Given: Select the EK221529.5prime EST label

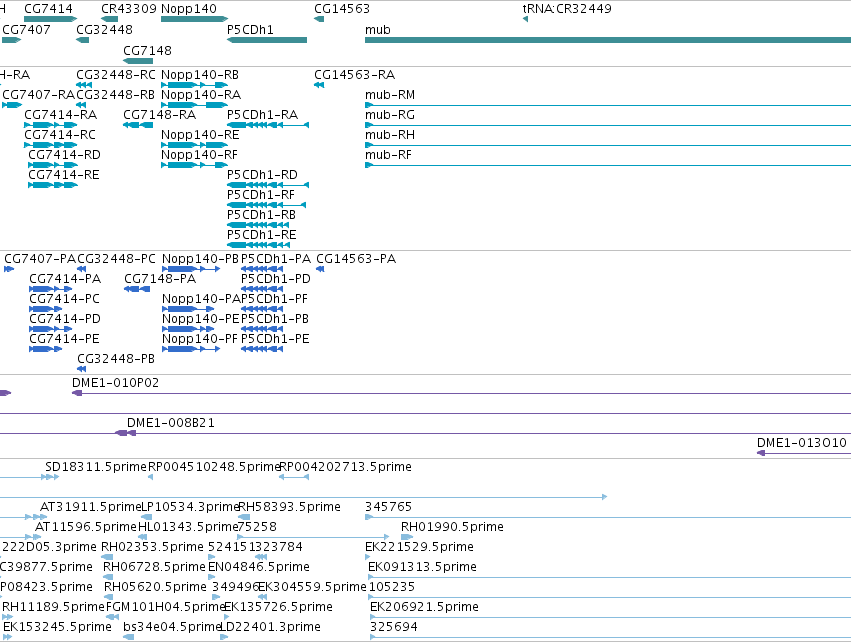Looking at the screenshot, I should (x=420, y=547).
